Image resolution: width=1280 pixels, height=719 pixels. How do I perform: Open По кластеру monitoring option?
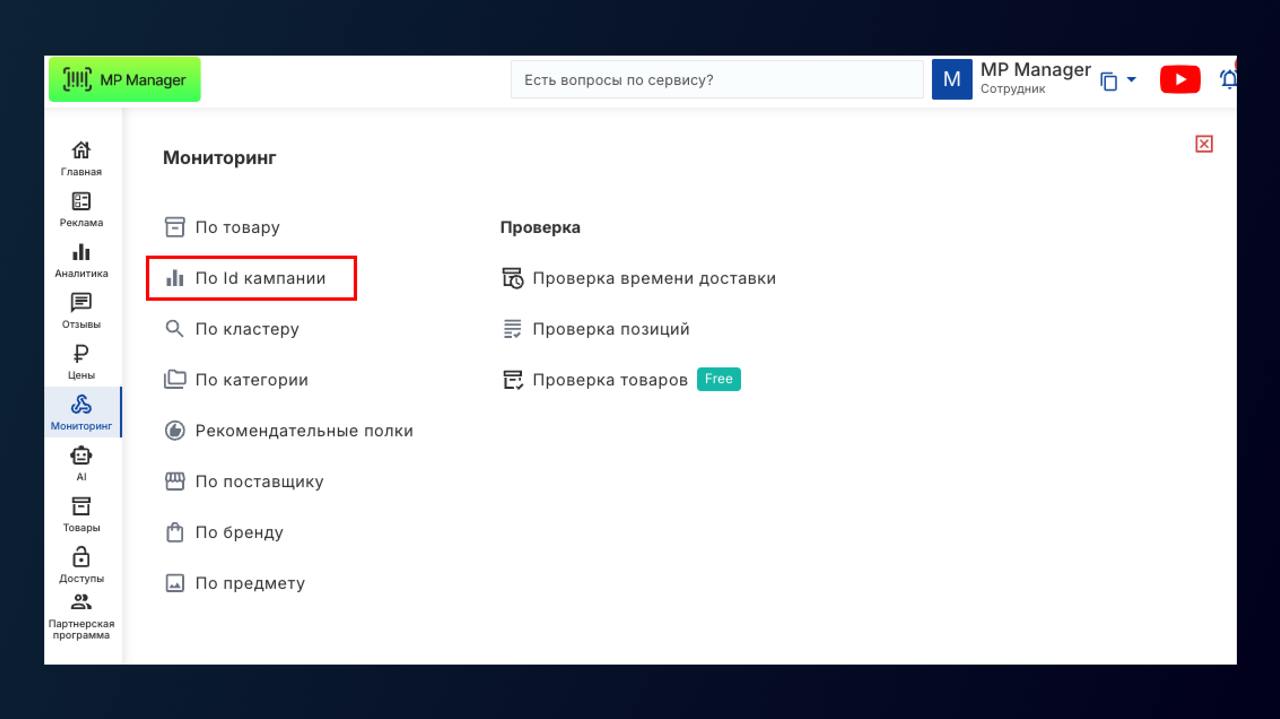pyautogui.click(x=246, y=329)
